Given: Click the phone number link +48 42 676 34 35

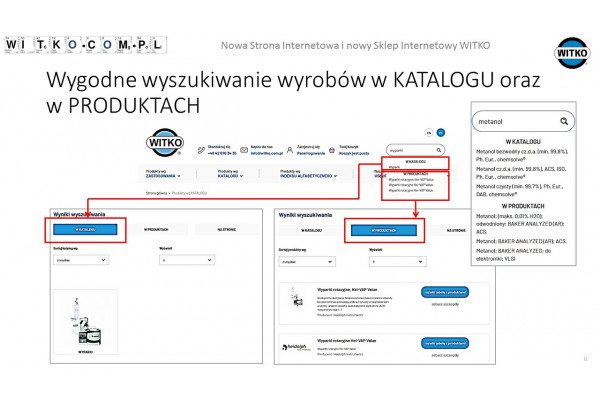Looking at the screenshot, I should click(x=222, y=153).
